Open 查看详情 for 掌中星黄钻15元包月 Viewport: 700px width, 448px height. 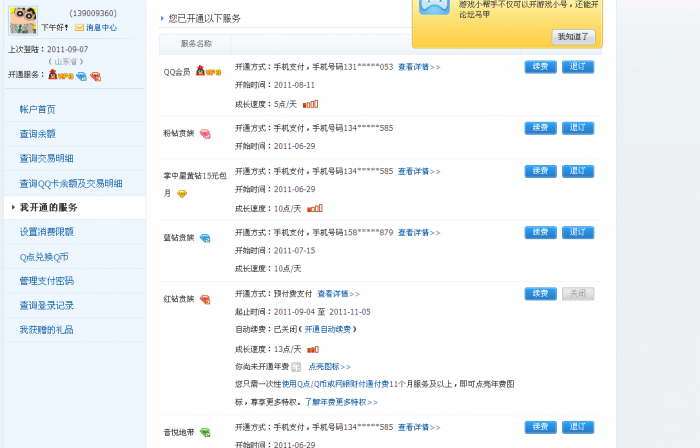tap(419, 171)
